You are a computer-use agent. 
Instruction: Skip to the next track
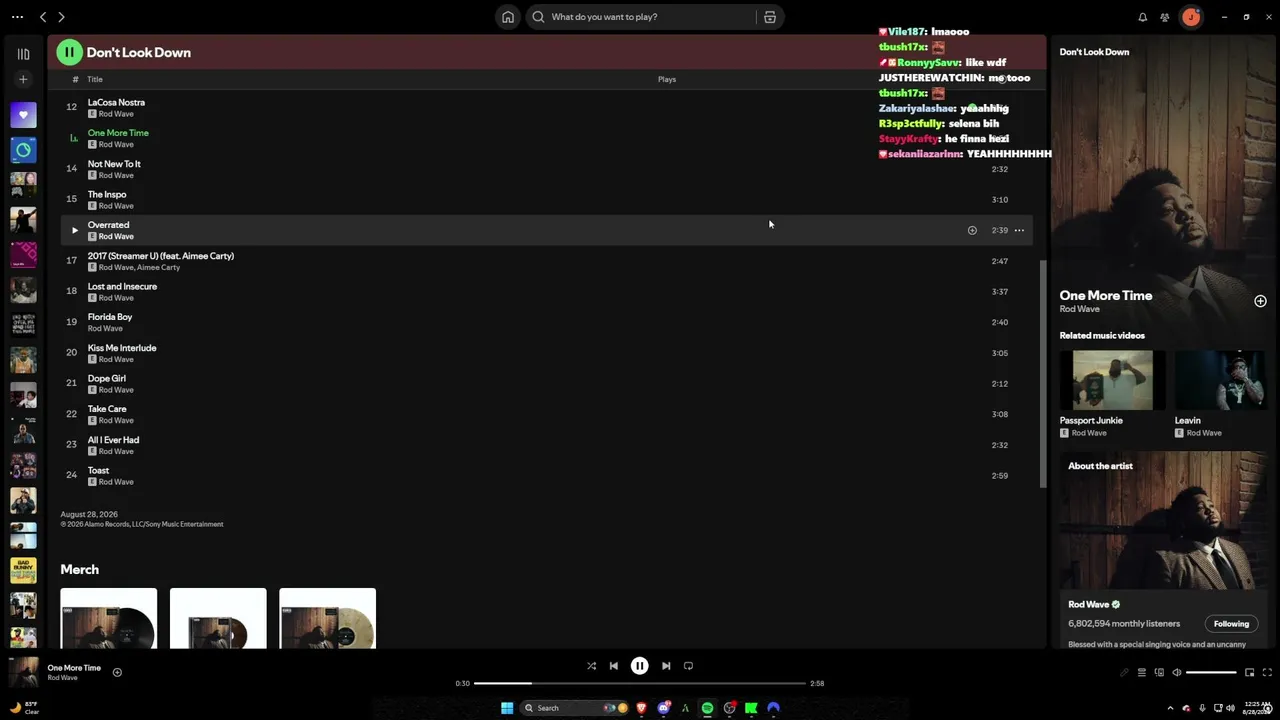[666, 666]
